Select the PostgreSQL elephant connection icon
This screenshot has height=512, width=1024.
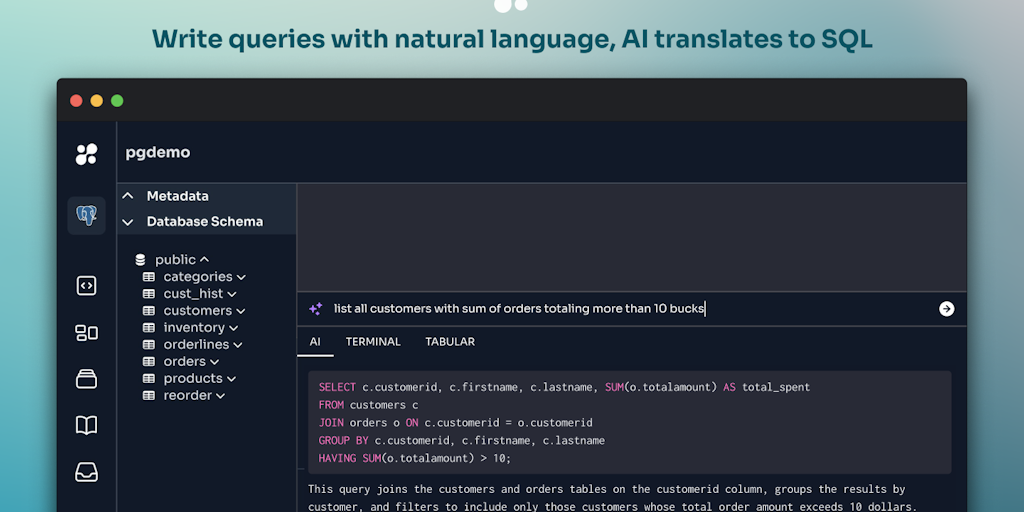pyautogui.click(x=87, y=215)
